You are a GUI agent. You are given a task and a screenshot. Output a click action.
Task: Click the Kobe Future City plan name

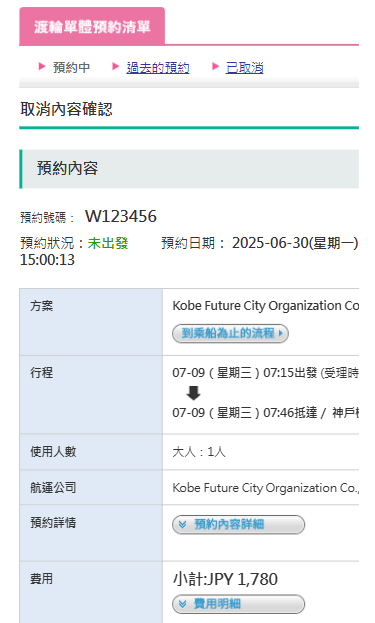coord(265,306)
